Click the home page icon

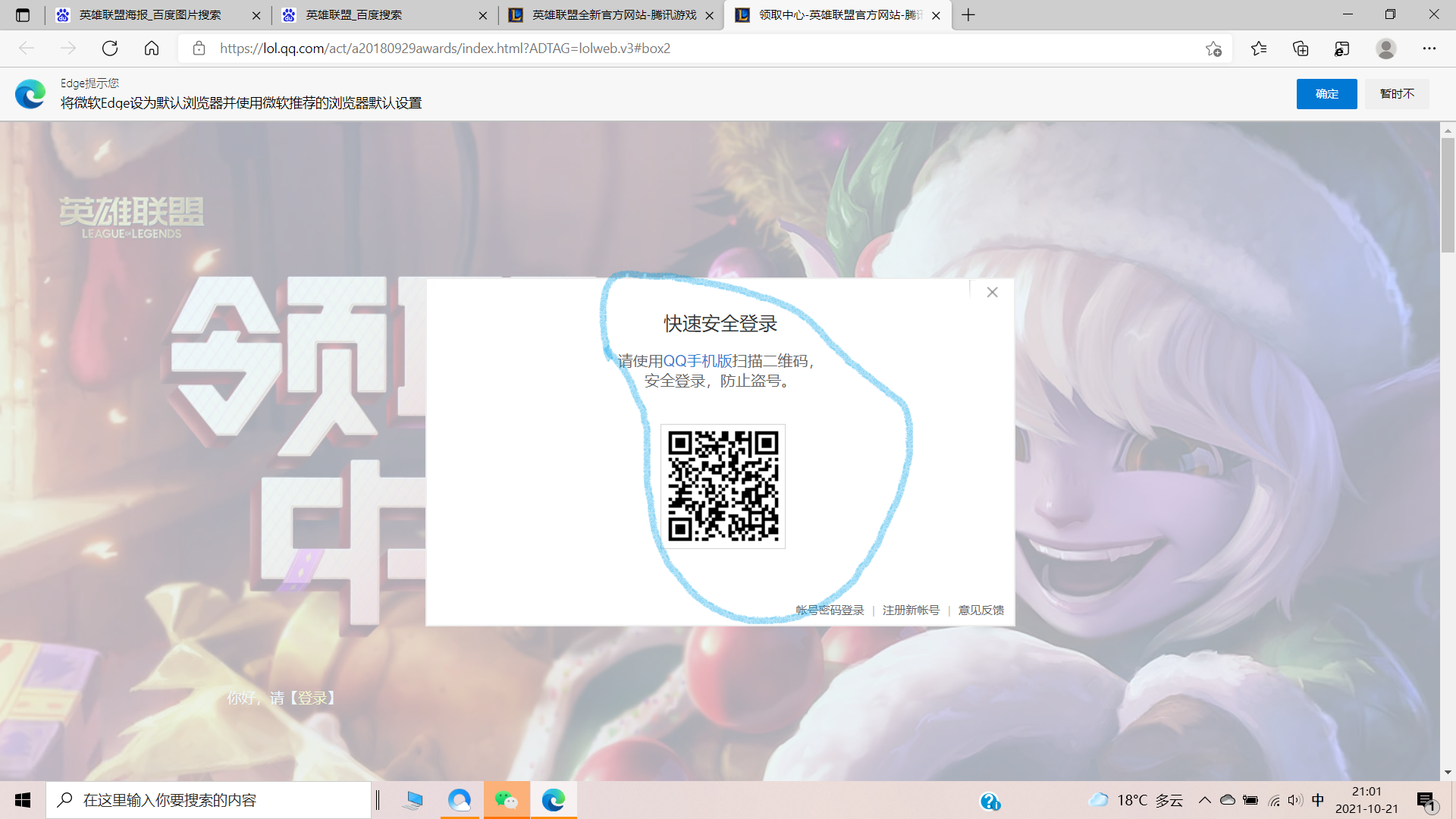point(152,49)
